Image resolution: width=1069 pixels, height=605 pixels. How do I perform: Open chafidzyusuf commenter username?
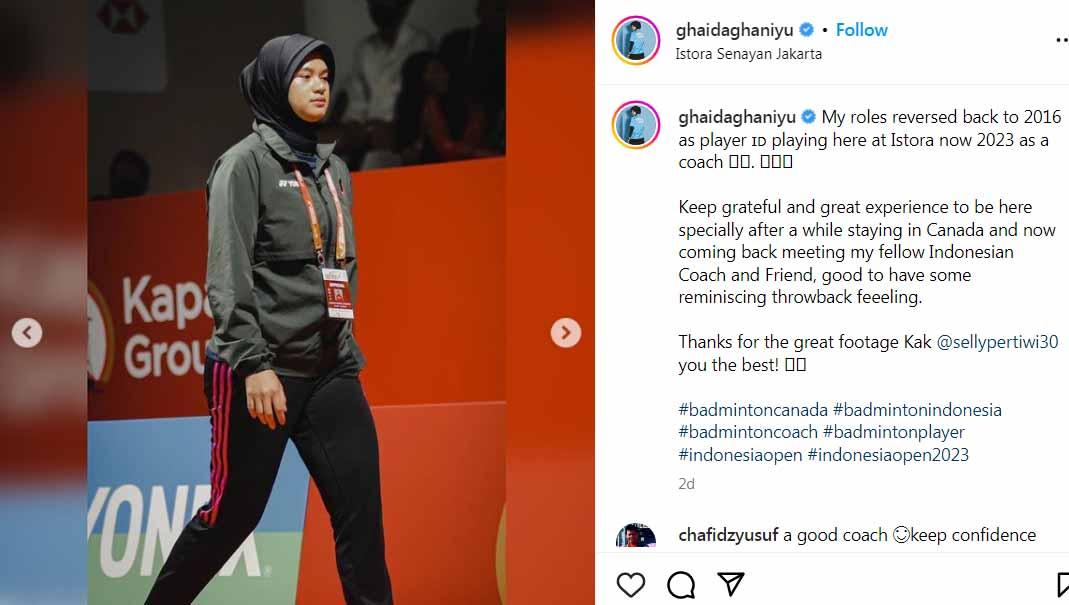pos(728,535)
